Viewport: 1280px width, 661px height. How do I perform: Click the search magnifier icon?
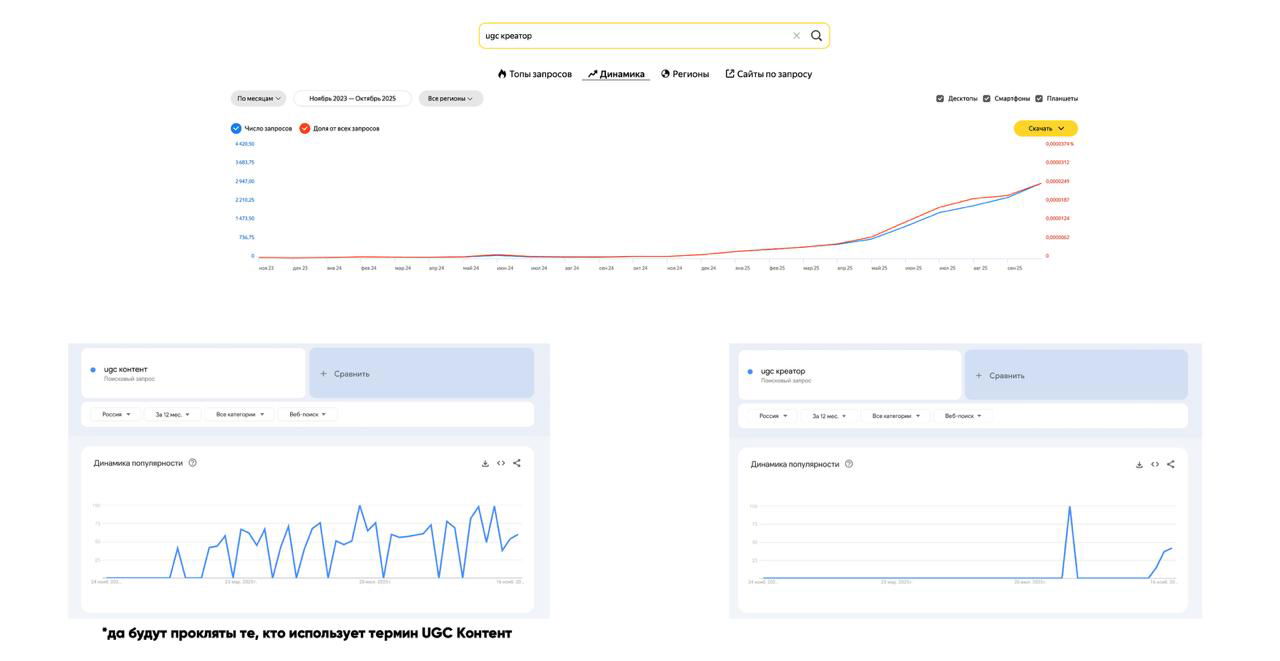pos(816,36)
